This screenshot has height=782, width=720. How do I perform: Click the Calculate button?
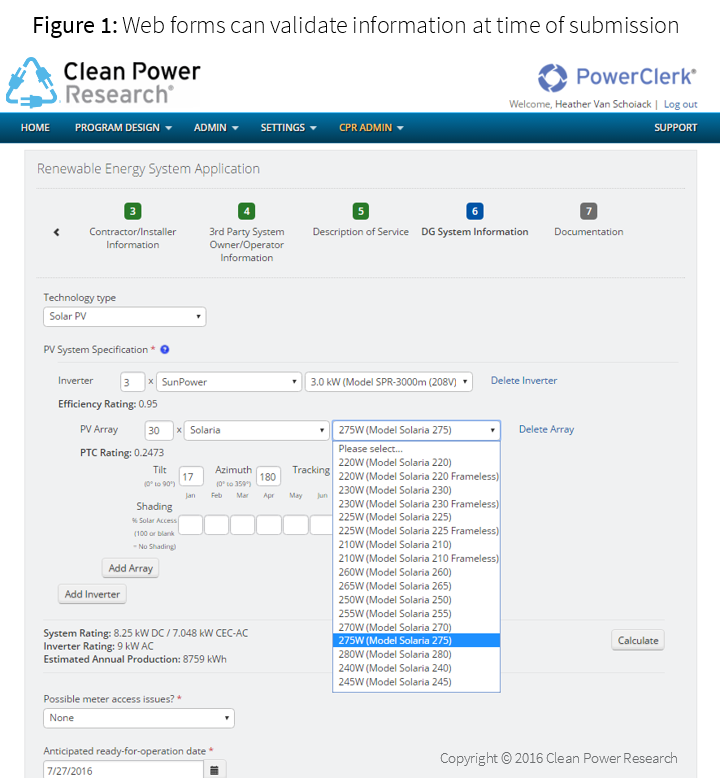pos(637,641)
